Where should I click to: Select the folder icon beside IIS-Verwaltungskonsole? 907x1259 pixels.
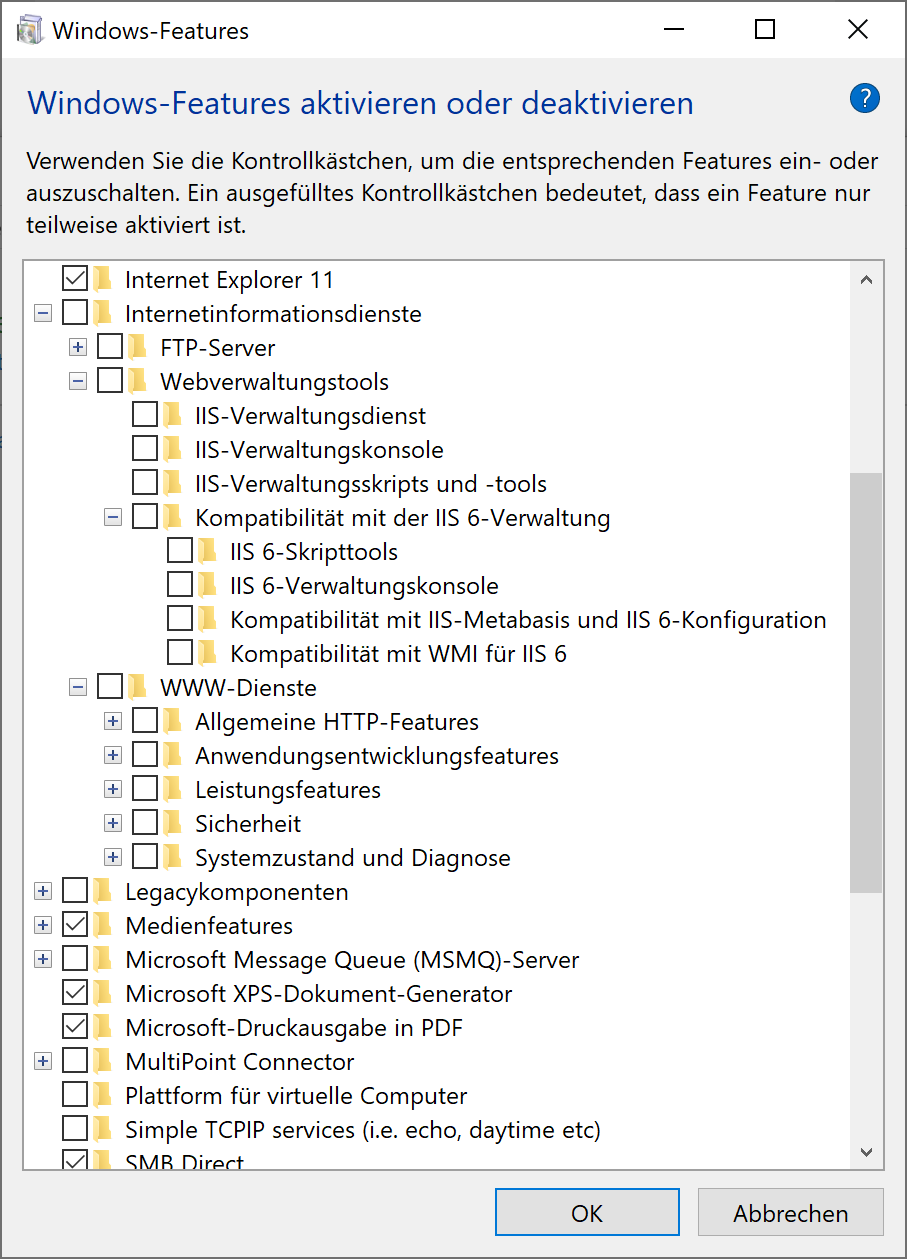173,450
